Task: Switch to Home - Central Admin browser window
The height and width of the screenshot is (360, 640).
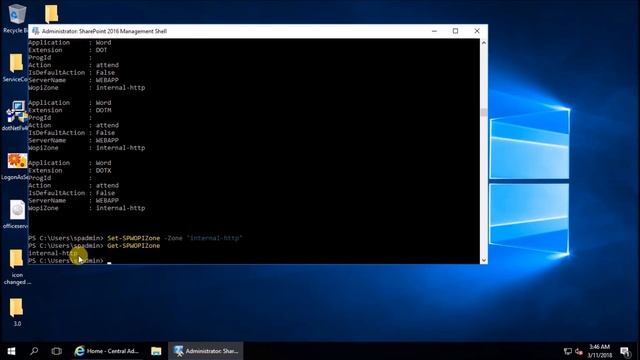Action: tap(107, 351)
